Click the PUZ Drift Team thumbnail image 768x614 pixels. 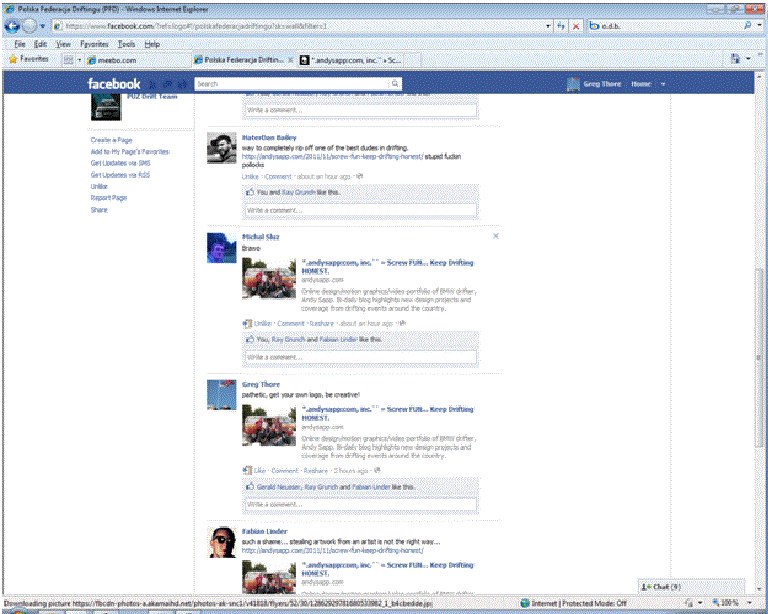pyautogui.click(x=106, y=106)
